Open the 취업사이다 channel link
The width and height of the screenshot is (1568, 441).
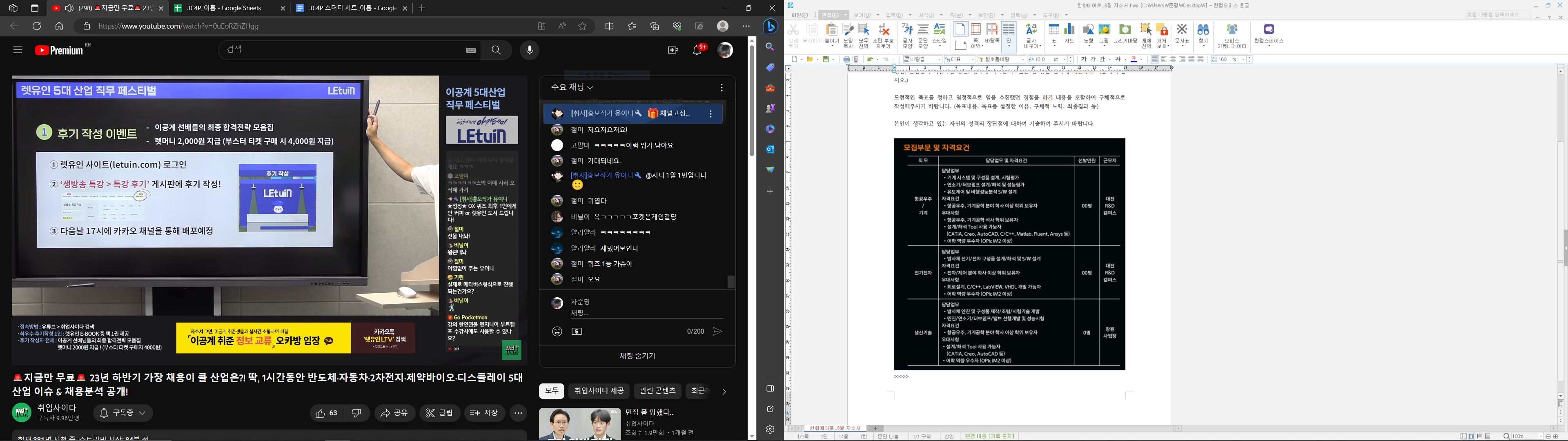click(57, 408)
